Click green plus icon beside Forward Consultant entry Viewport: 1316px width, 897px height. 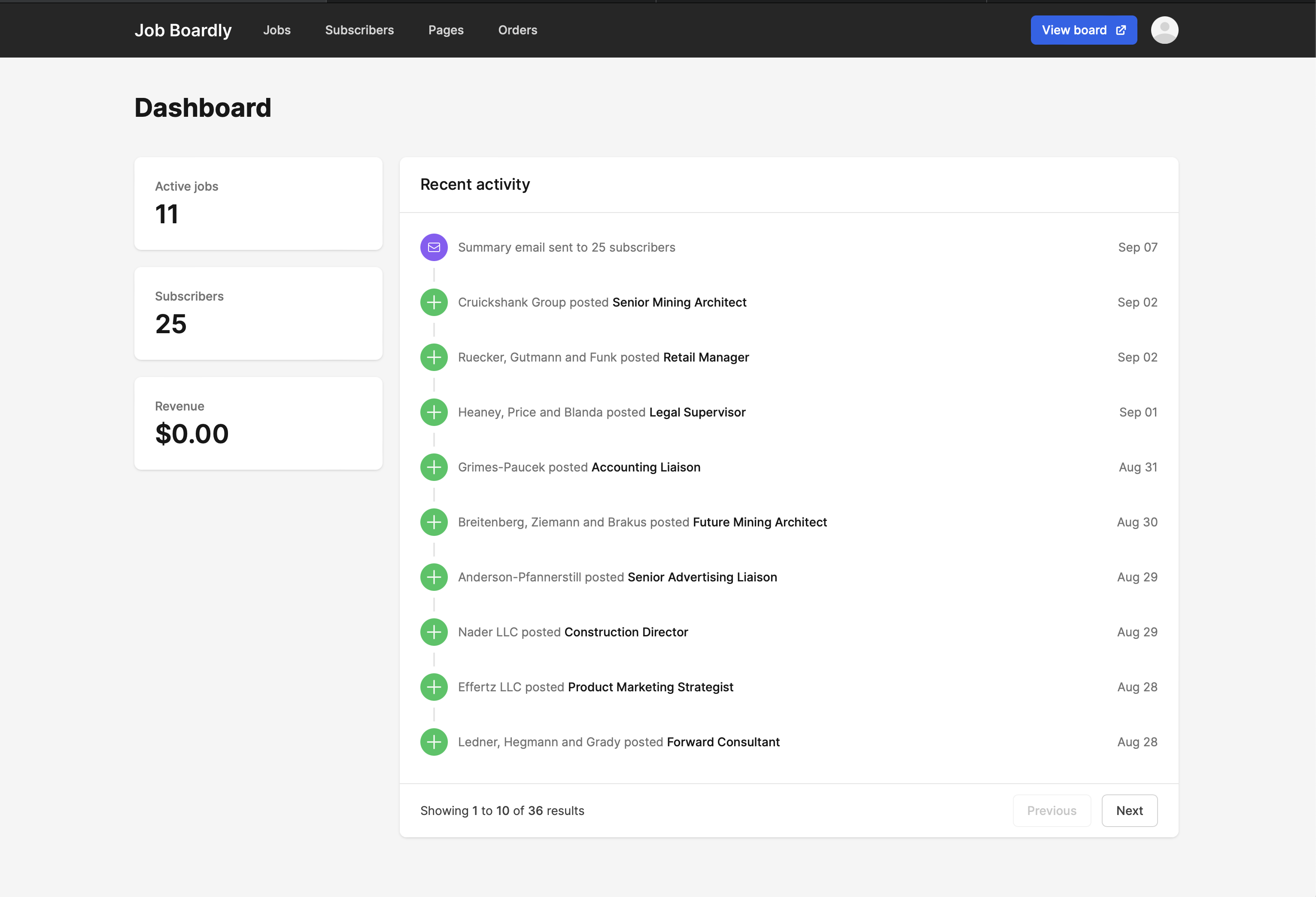(434, 742)
